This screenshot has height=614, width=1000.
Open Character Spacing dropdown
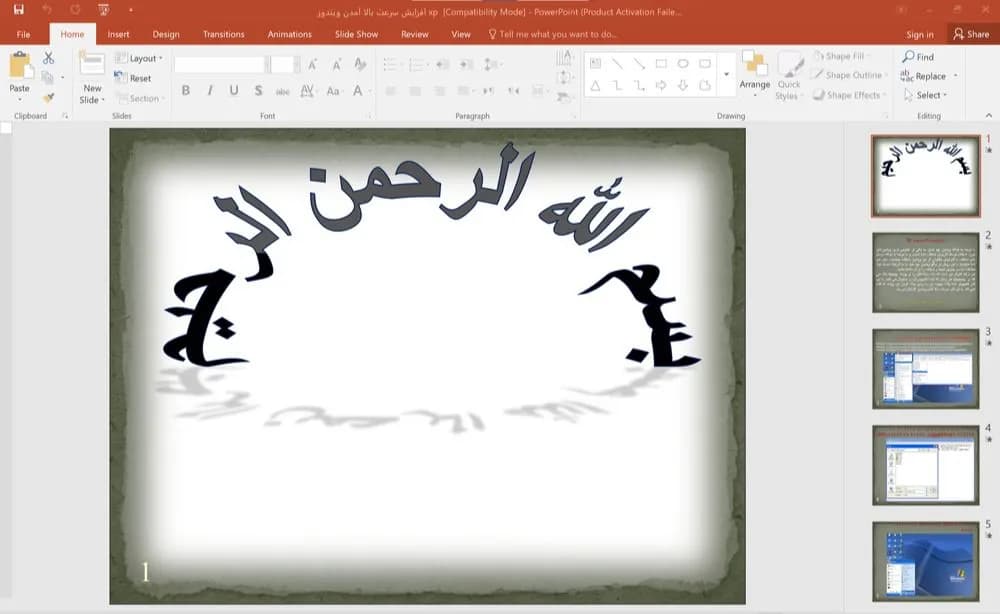308,91
